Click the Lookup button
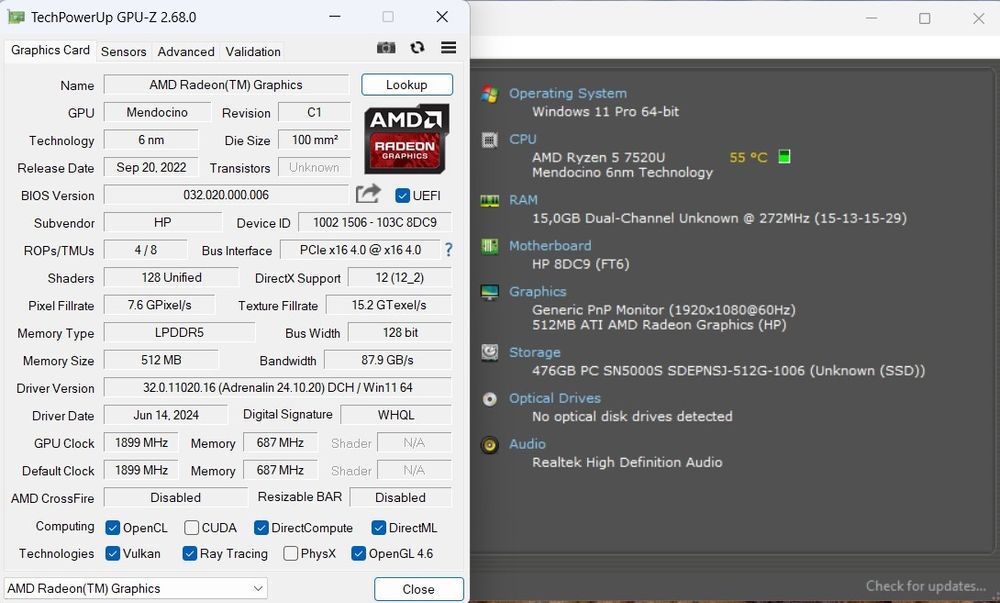Viewport: 1000px width, 603px height. pos(407,85)
